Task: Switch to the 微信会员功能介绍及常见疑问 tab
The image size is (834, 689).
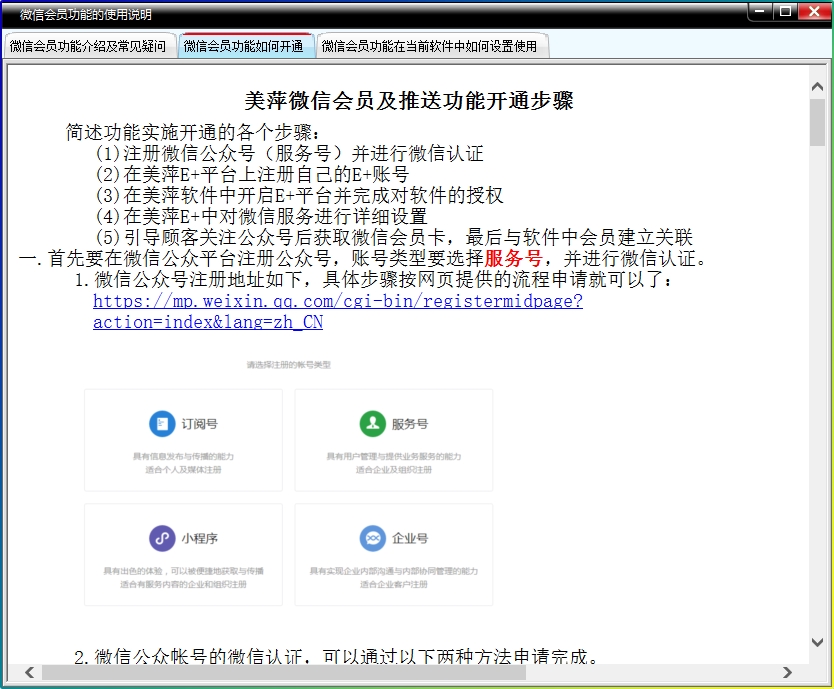Action: [88, 46]
